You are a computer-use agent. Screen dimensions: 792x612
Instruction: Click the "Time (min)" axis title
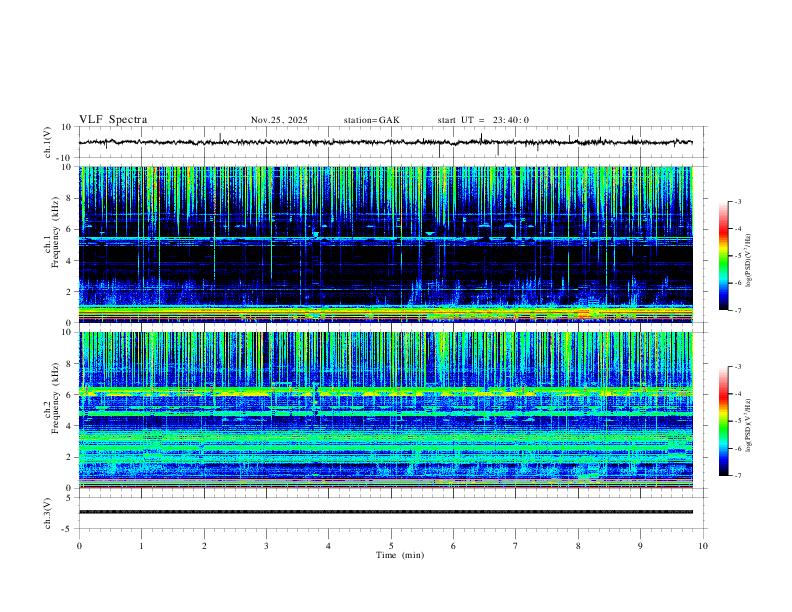point(400,555)
